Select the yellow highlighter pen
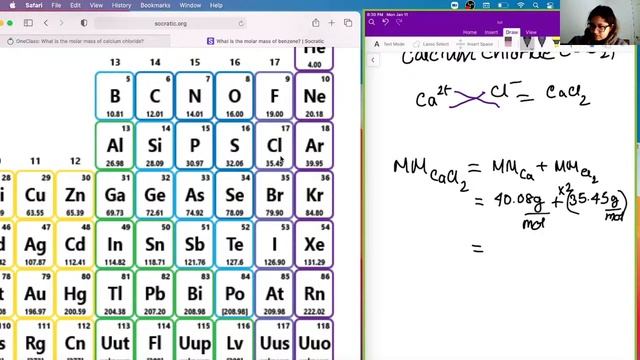Image resolution: width=640 pixels, height=360 pixels. pos(556,42)
